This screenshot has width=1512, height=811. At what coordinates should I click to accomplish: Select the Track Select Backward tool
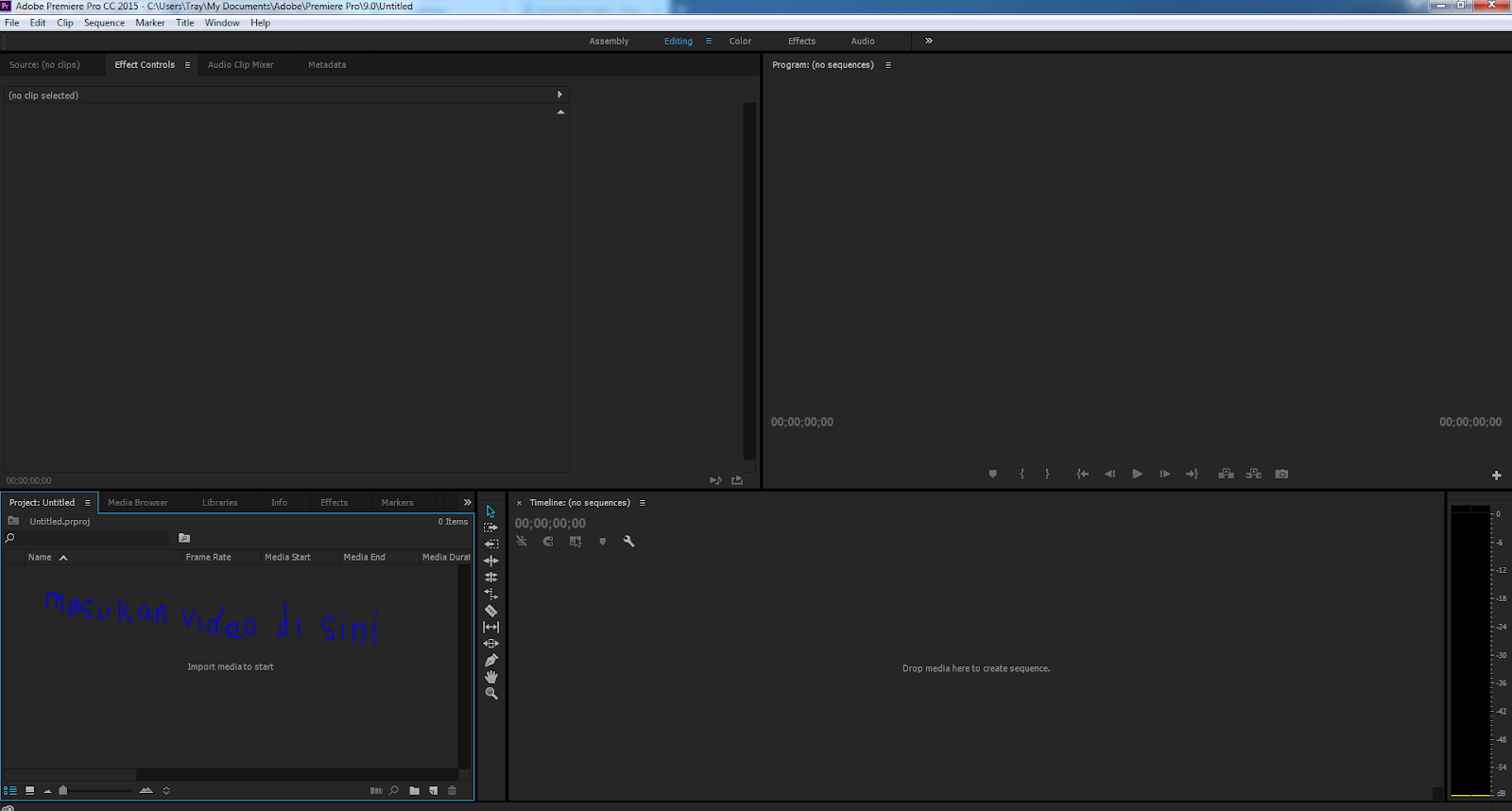490,544
